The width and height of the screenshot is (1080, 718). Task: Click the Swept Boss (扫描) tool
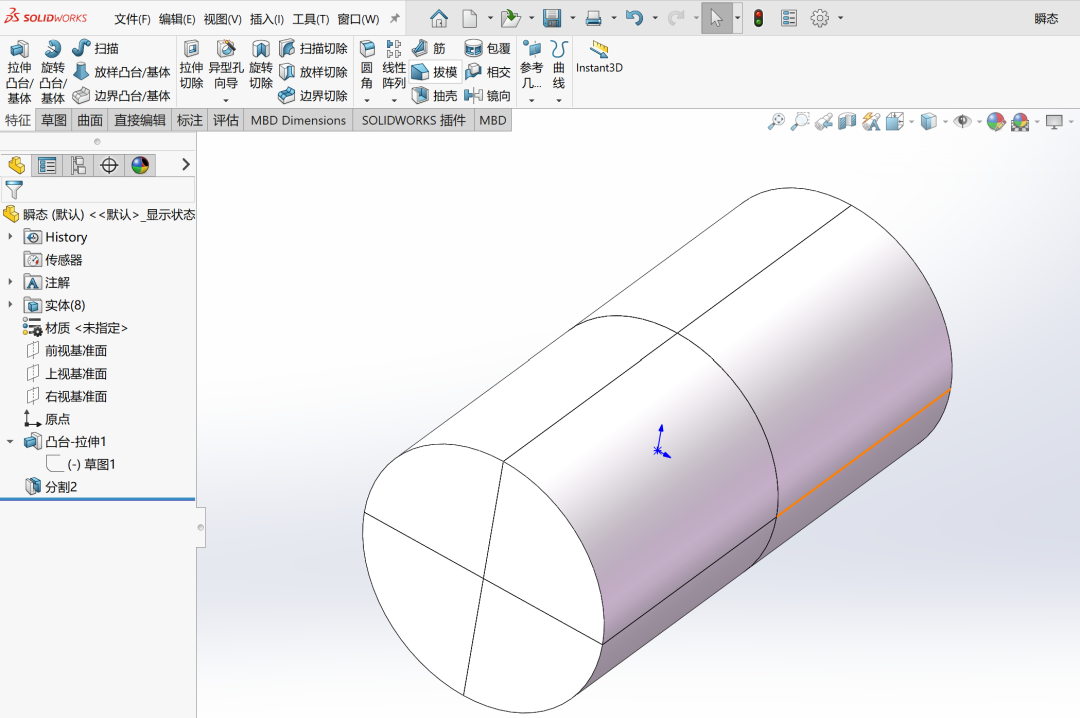[x=96, y=48]
